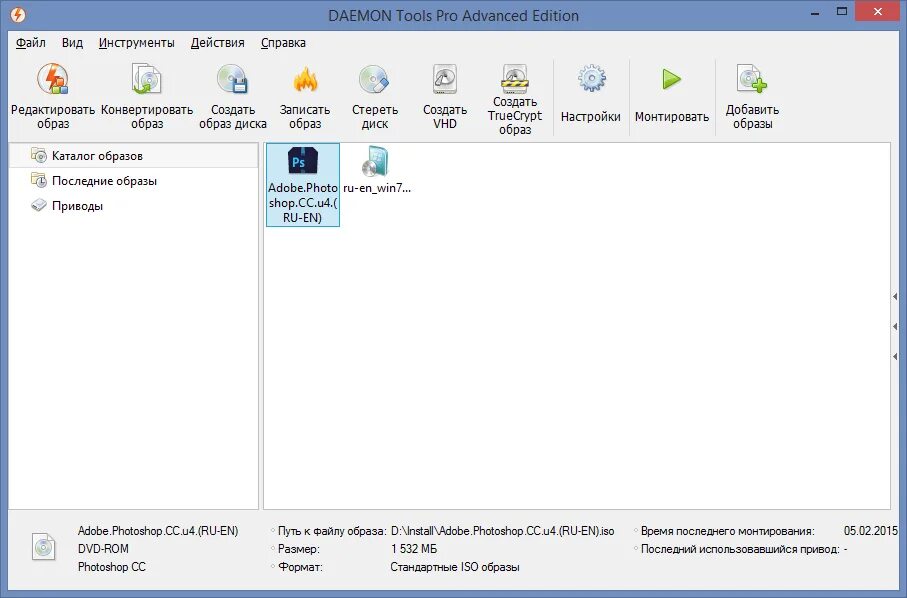Select the Adobe Photoshop CC image thumbnail

303,184
